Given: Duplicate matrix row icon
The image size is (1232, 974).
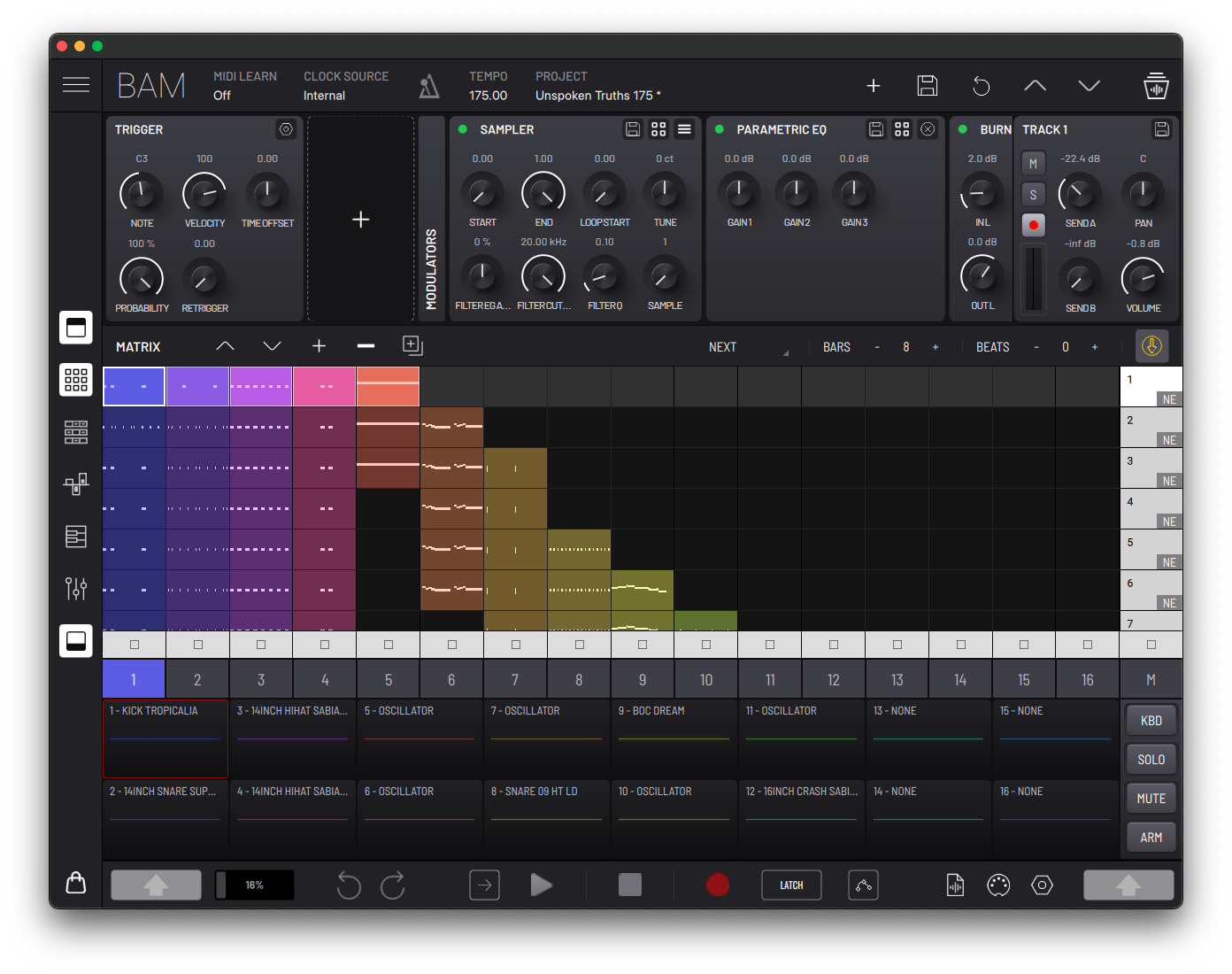Looking at the screenshot, I should pyautogui.click(x=412, y=346).
